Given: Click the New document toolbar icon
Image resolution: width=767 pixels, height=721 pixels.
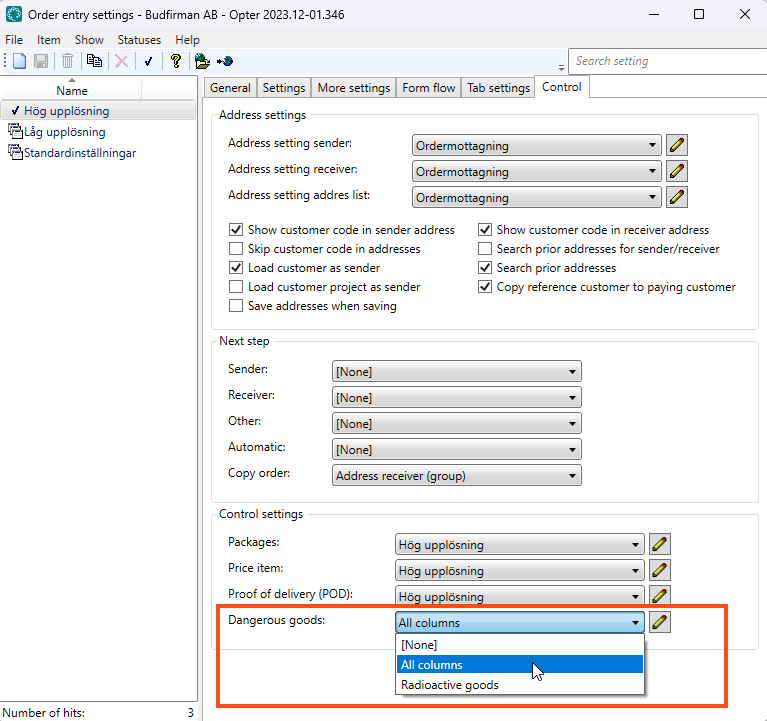Looking at the screenshot, I should coord(20,61).
